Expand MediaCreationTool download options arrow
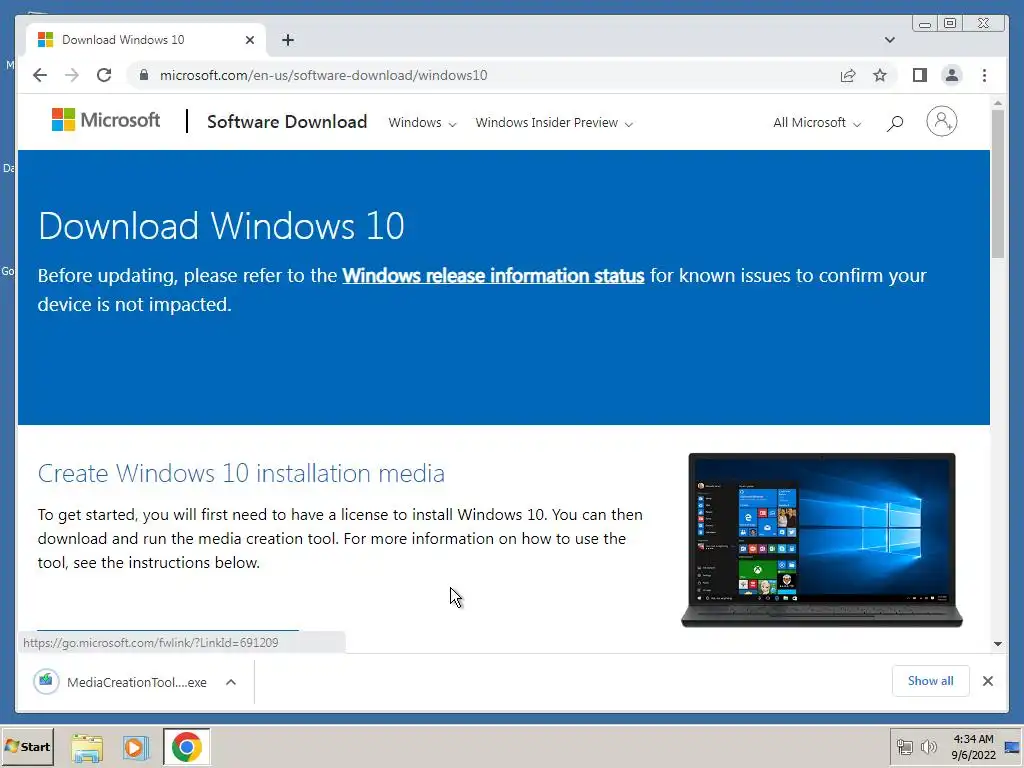 coord(231,682)
